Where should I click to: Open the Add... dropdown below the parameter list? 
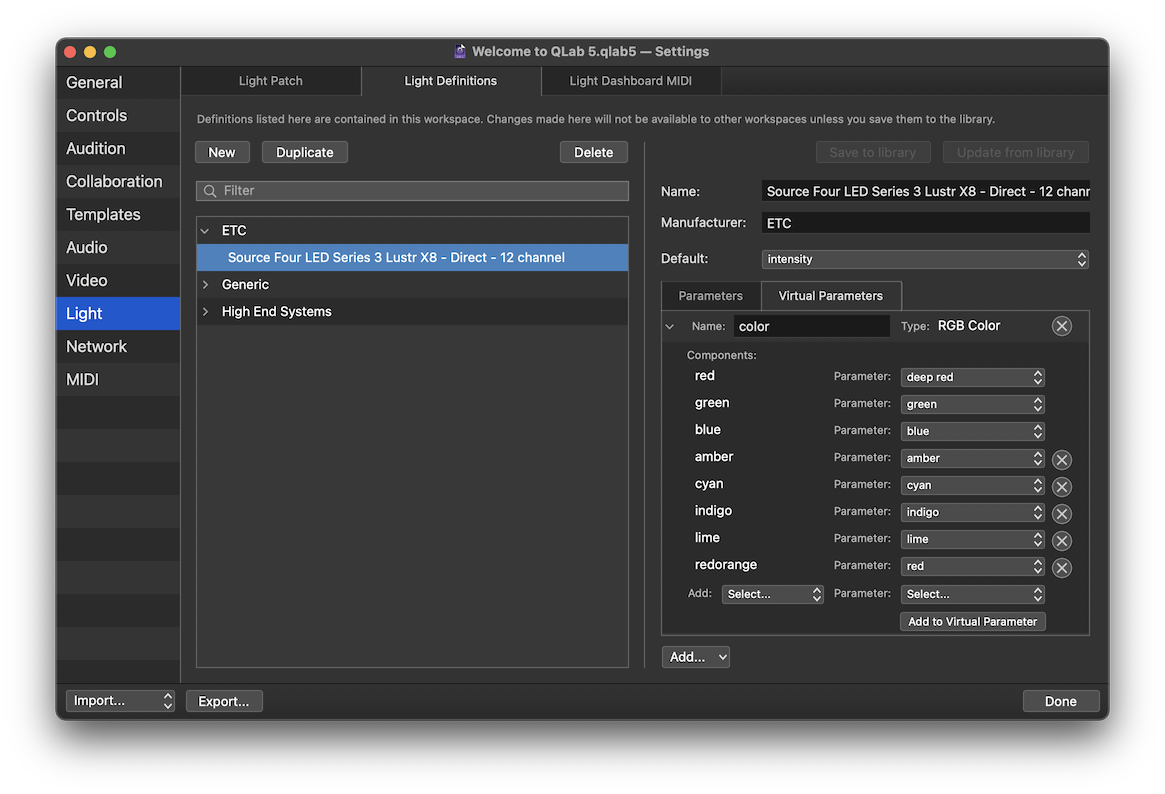coord(695,656)
